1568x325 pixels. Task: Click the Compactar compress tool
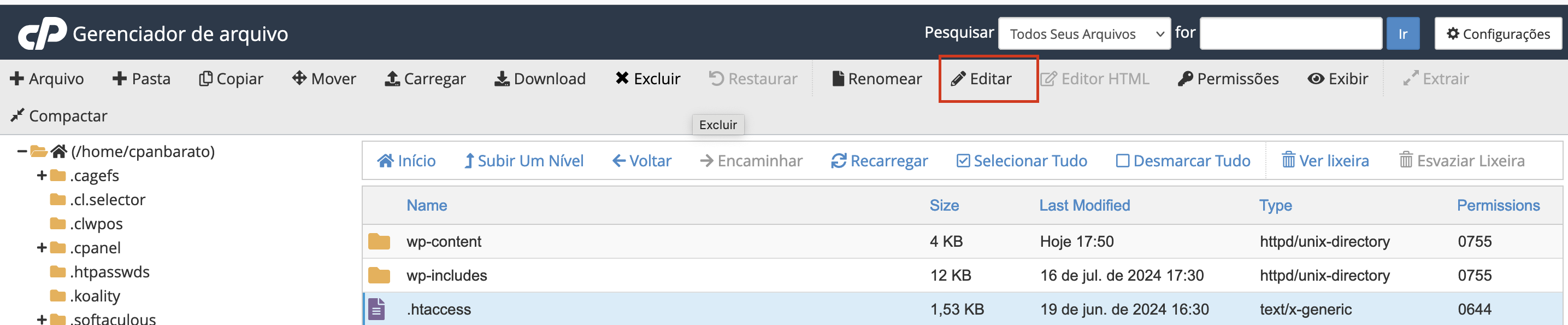[x=59, y=116]
